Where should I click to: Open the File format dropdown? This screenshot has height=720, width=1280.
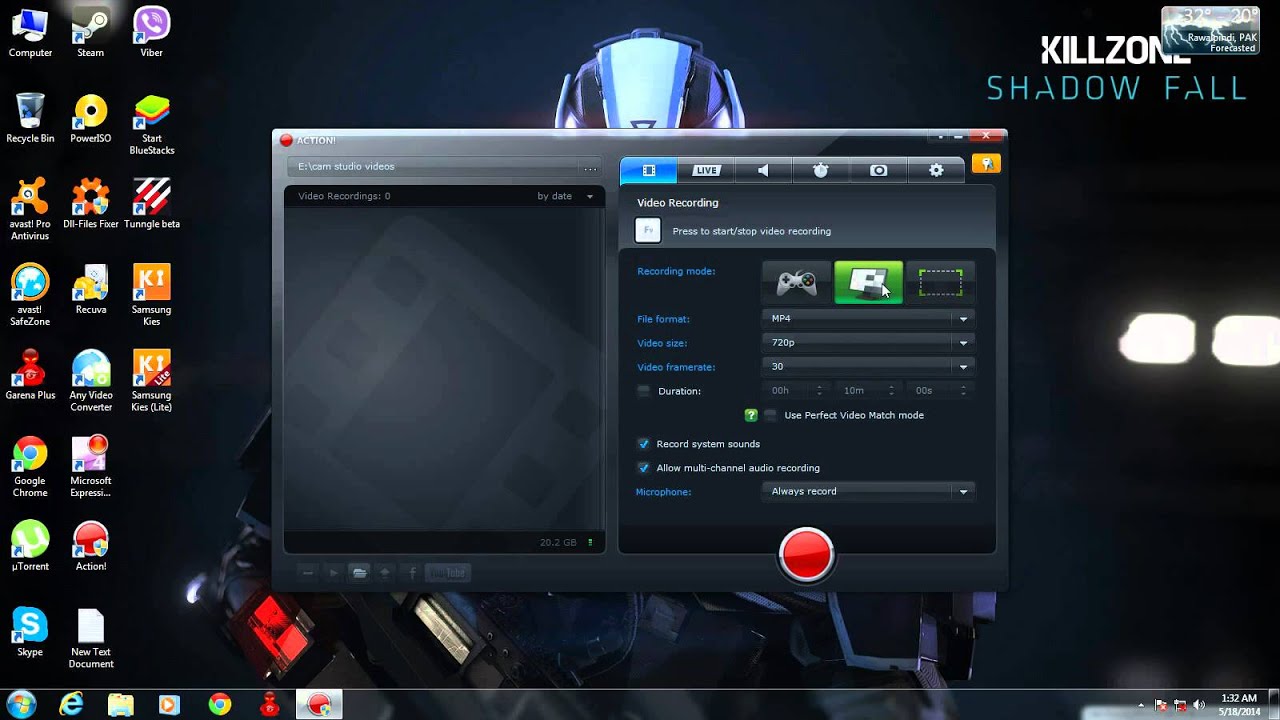(x=868, y=319)
